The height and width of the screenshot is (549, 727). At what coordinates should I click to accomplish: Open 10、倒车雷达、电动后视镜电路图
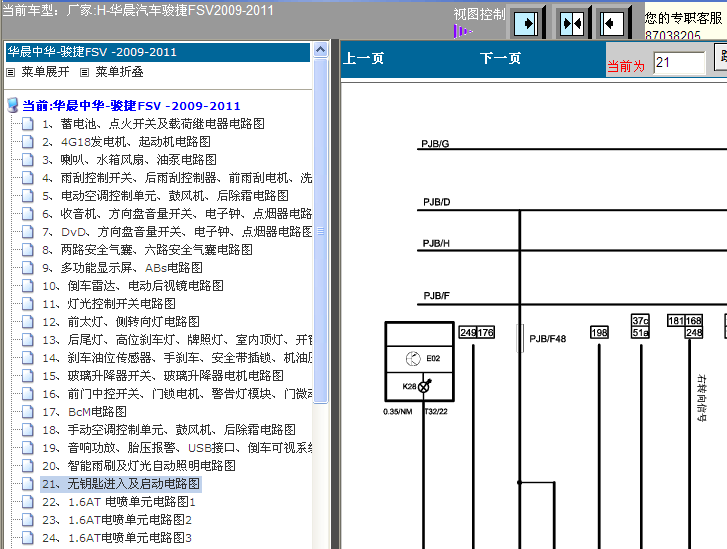coord(133,286)
